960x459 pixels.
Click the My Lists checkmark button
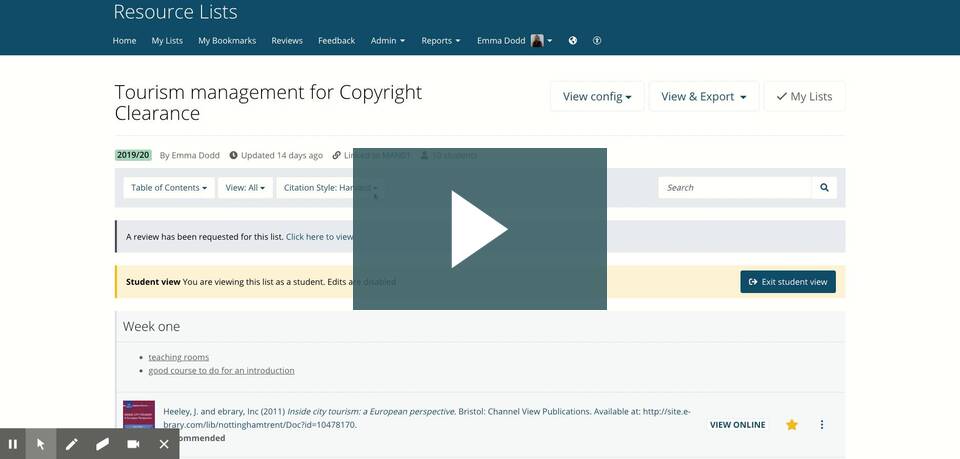point(804,97)
